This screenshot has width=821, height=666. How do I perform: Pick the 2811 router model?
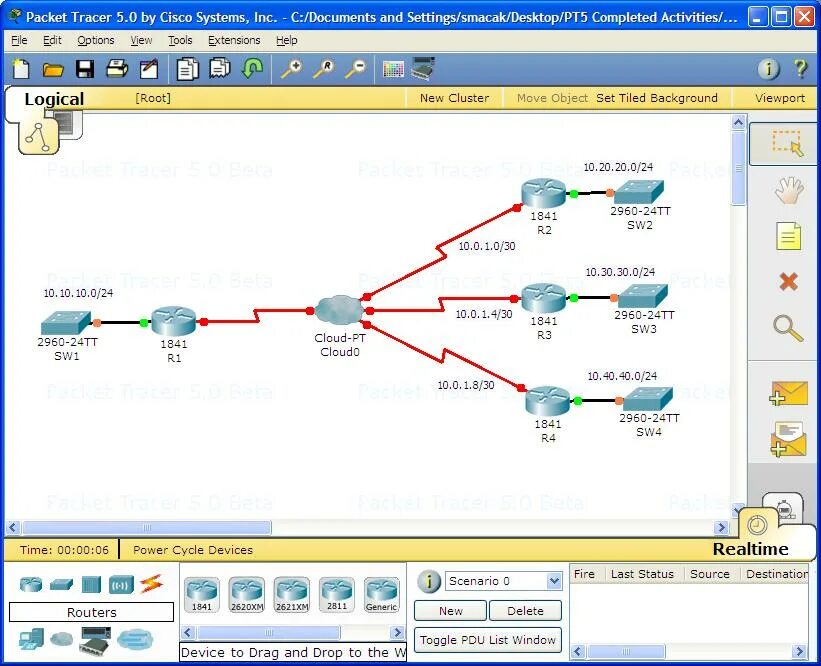(x=337, y=595)
